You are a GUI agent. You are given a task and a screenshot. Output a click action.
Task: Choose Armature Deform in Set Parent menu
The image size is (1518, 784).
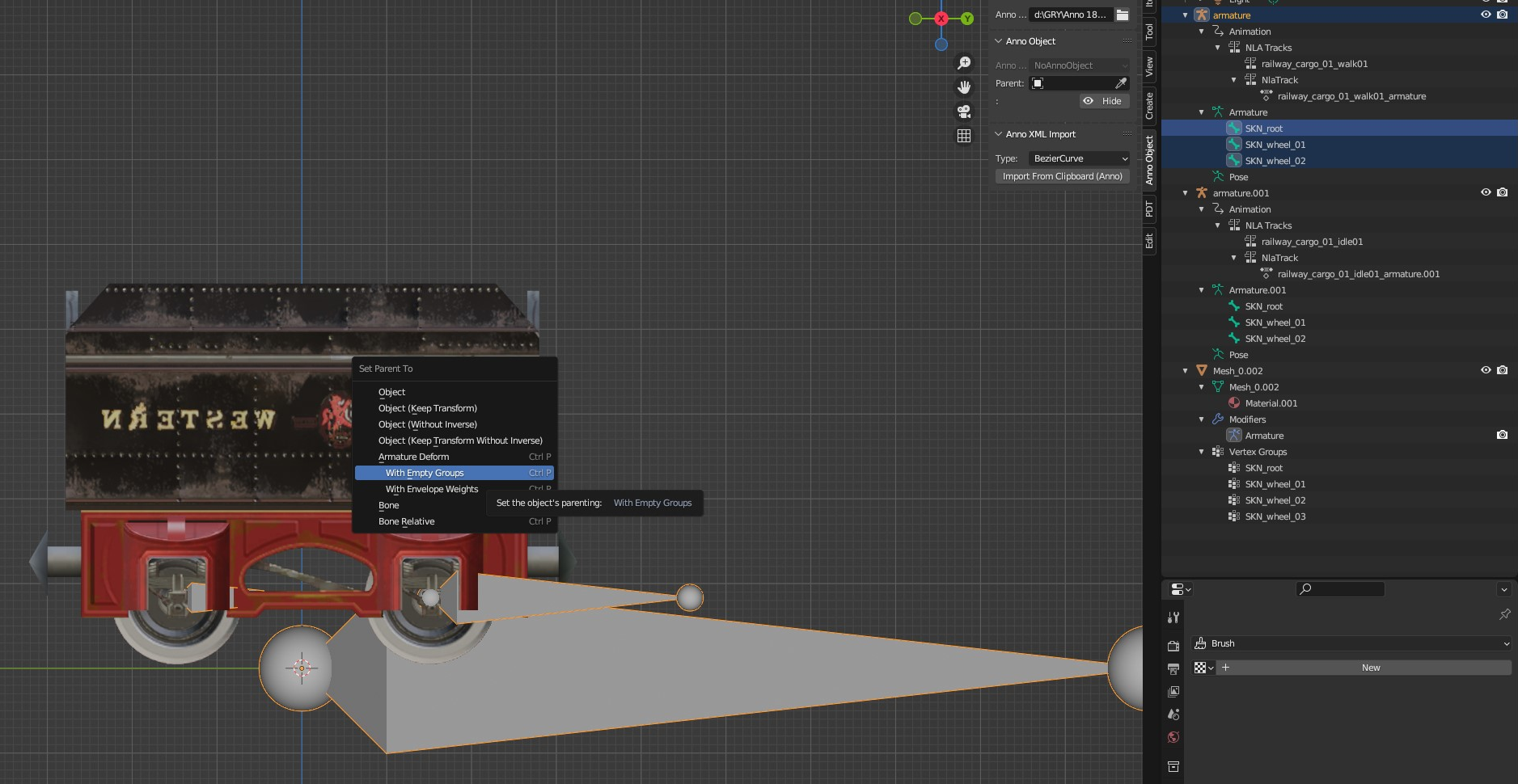(x=455, y=457)
